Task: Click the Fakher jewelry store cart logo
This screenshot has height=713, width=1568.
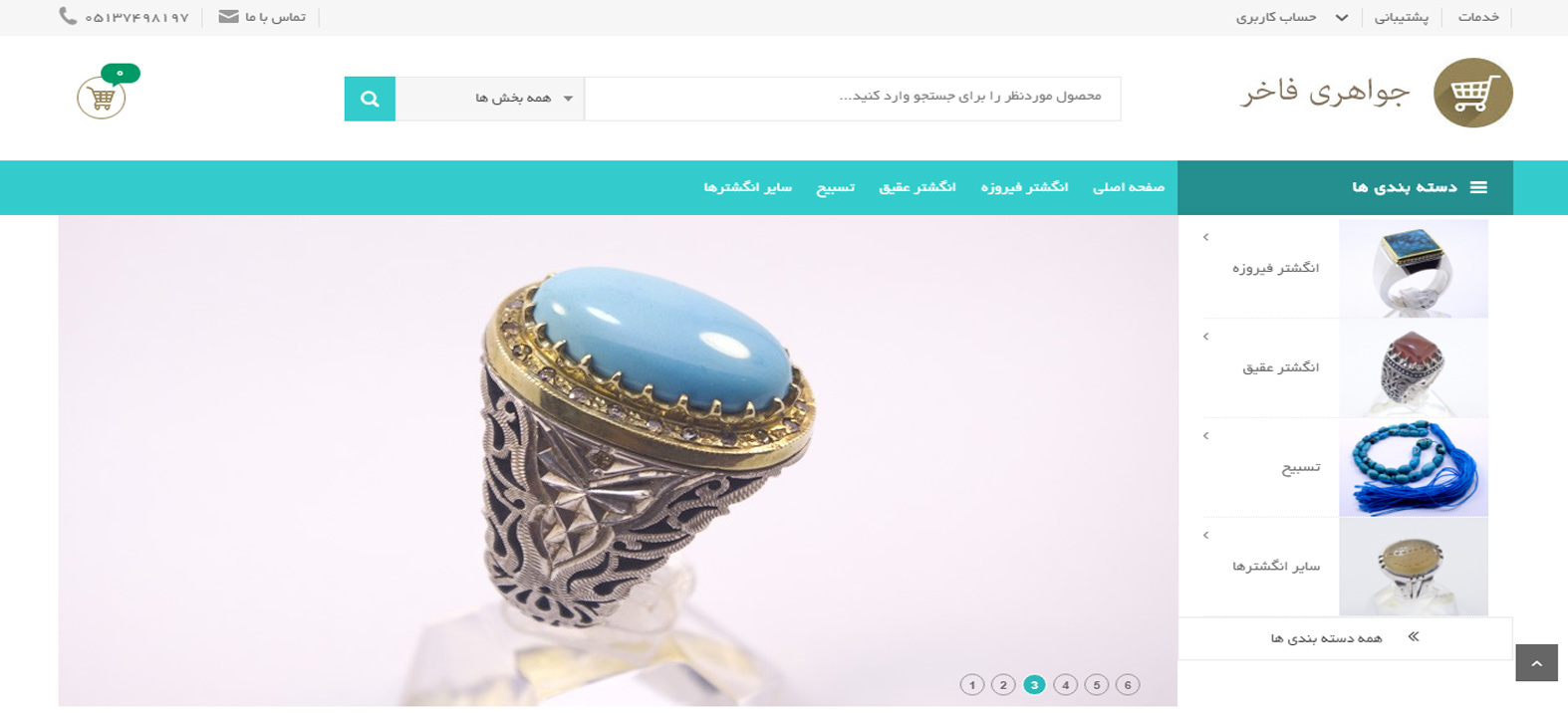Action: (x=1472, y=94)
